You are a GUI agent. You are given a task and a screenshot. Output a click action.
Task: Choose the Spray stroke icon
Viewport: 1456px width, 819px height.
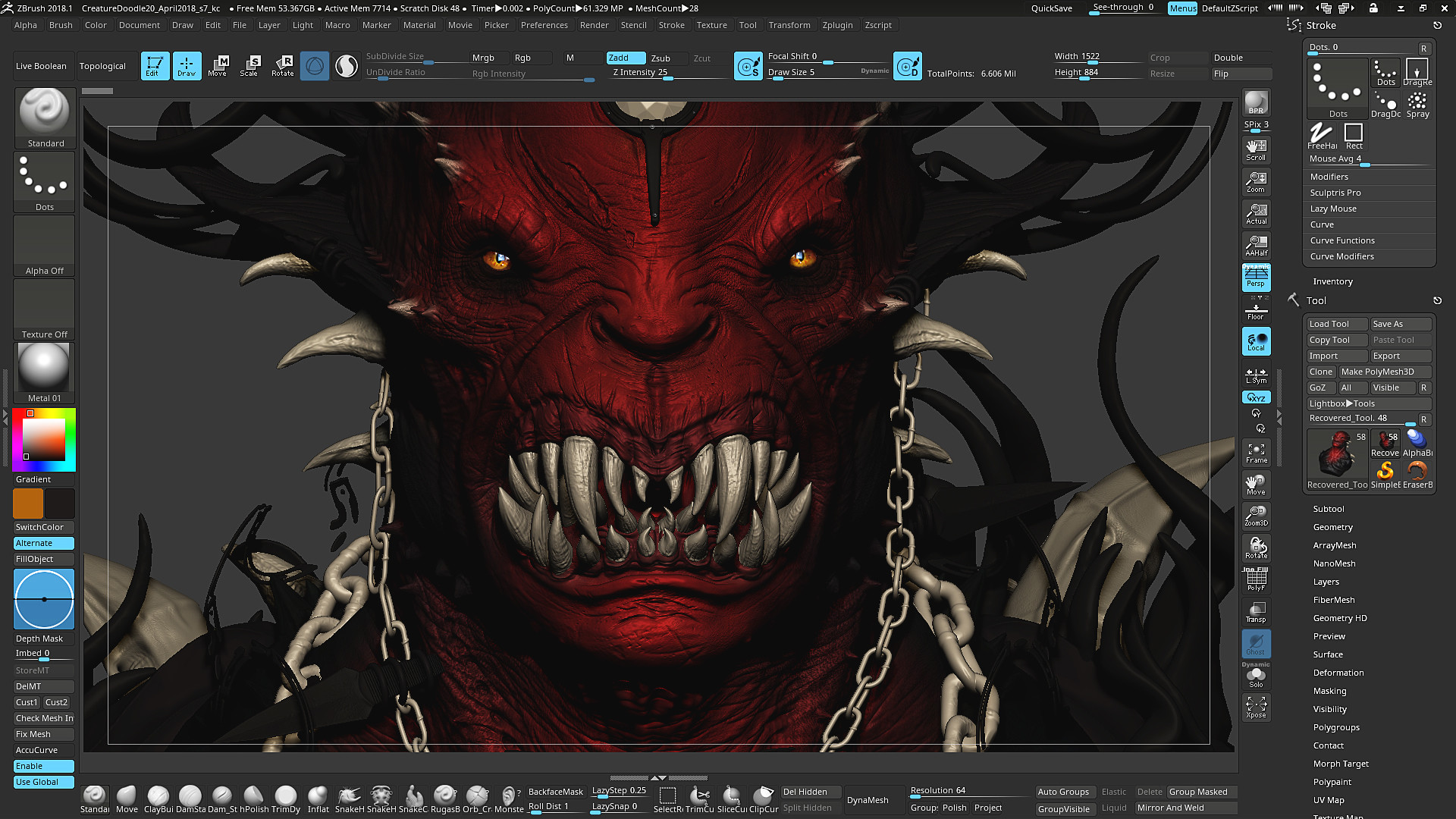[x=1417, y=105]
